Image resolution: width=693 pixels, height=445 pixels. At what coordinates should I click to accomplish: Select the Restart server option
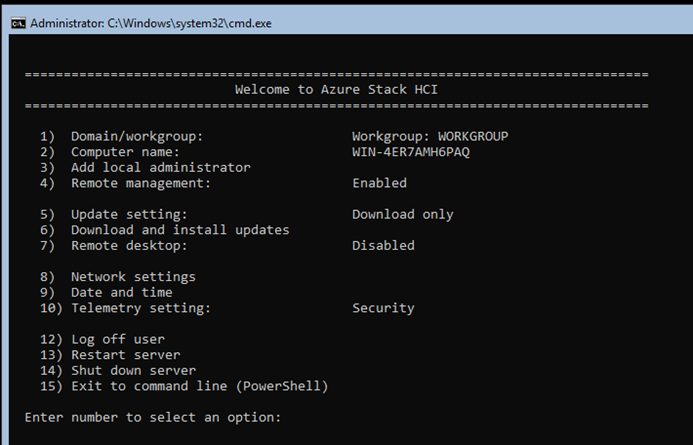tap(125, 355)
